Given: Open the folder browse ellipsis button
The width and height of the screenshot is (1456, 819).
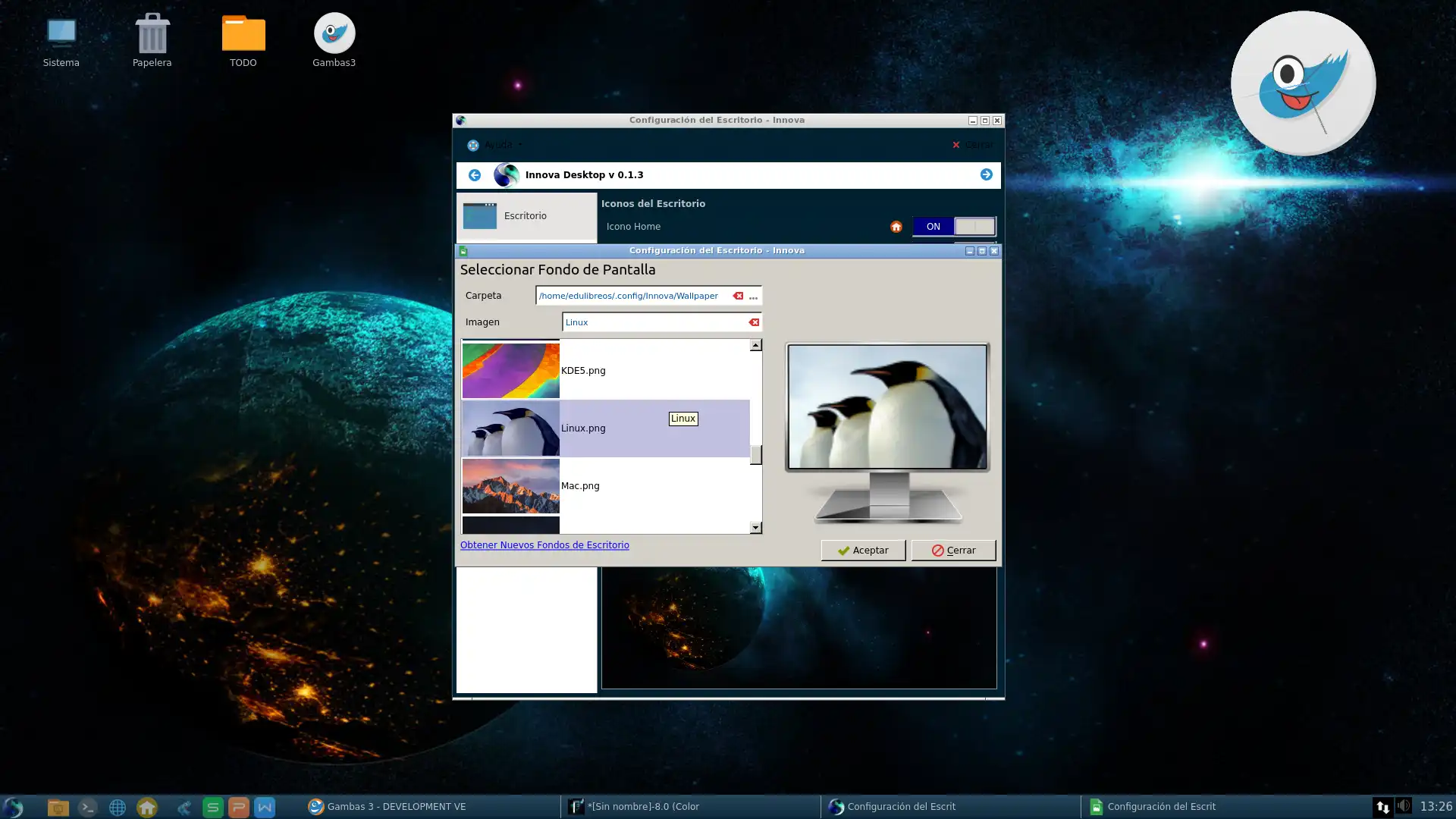Looking at the screenshot, I should pos(753,297).
